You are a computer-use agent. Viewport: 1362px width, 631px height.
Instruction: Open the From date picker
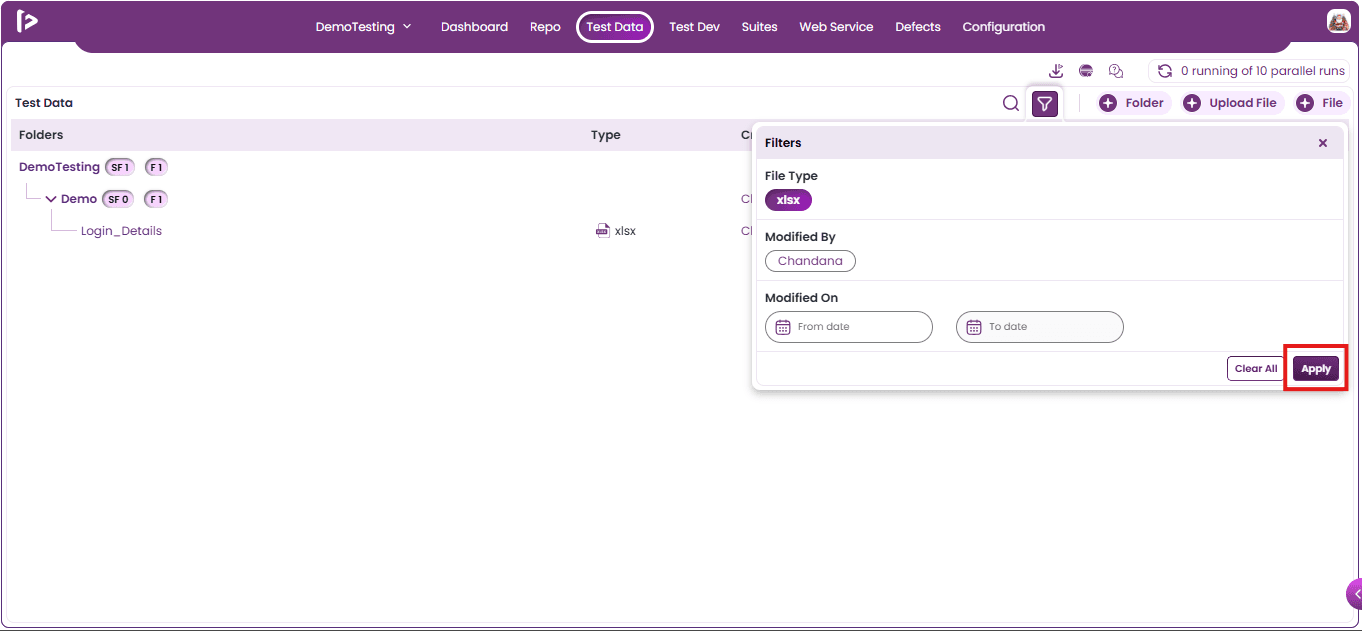[849, 327]
